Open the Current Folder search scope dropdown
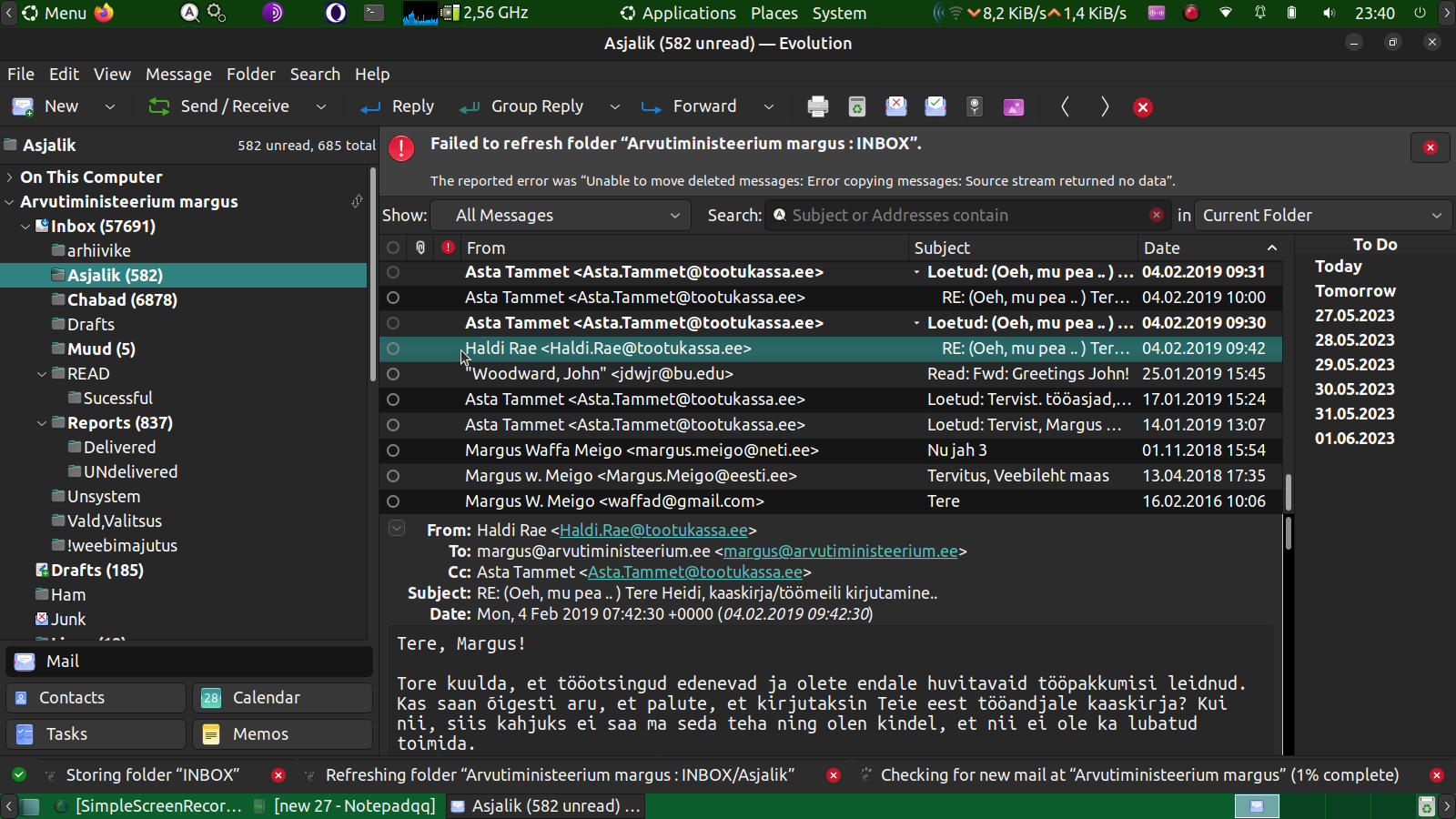Viewport: 1456px width, 819px height. (x=1321, y=216)
